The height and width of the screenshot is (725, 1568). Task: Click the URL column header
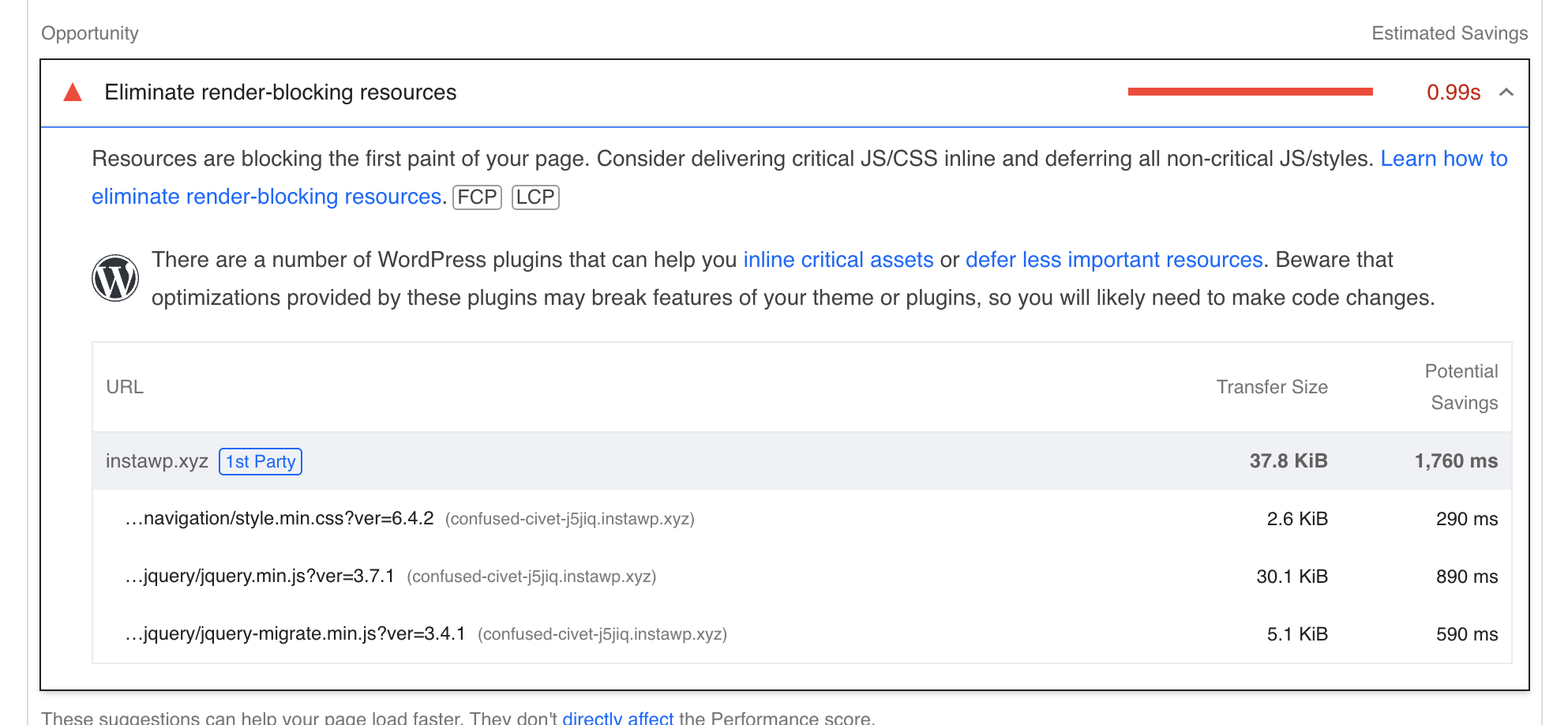click(x=125, y=387)
